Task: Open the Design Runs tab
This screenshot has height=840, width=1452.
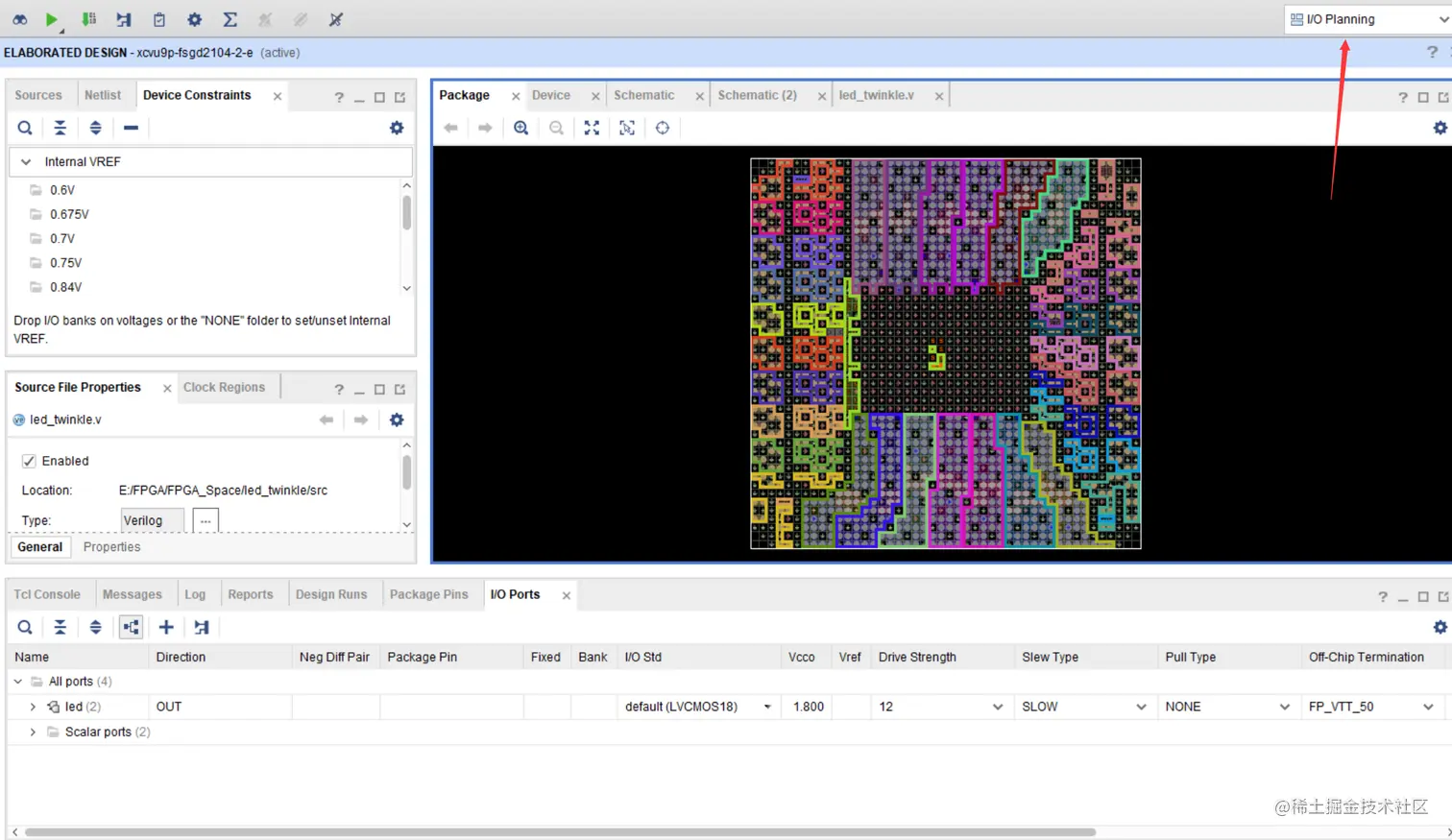Action: [x=331, y=594]
